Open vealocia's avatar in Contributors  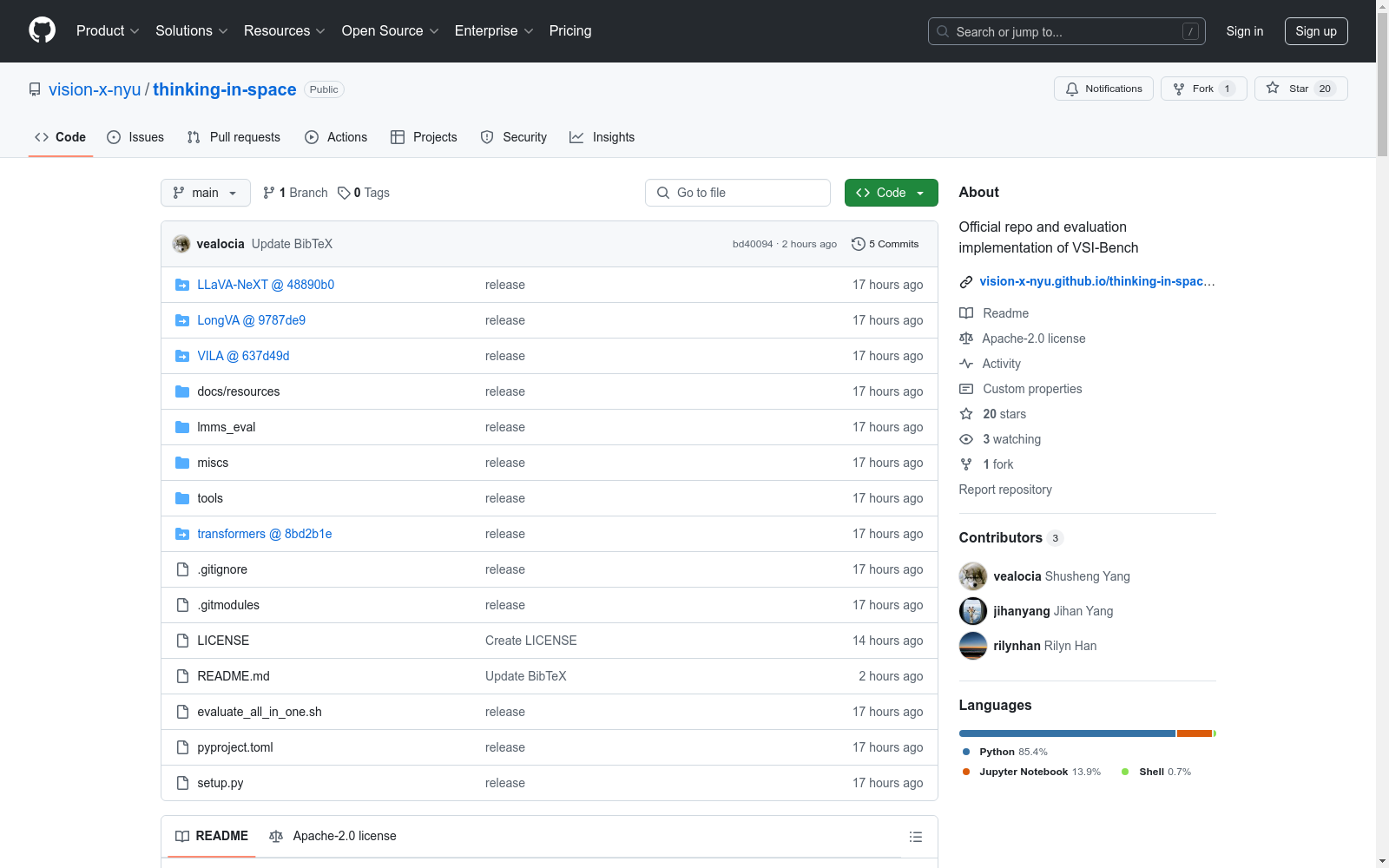click(972, 576)
